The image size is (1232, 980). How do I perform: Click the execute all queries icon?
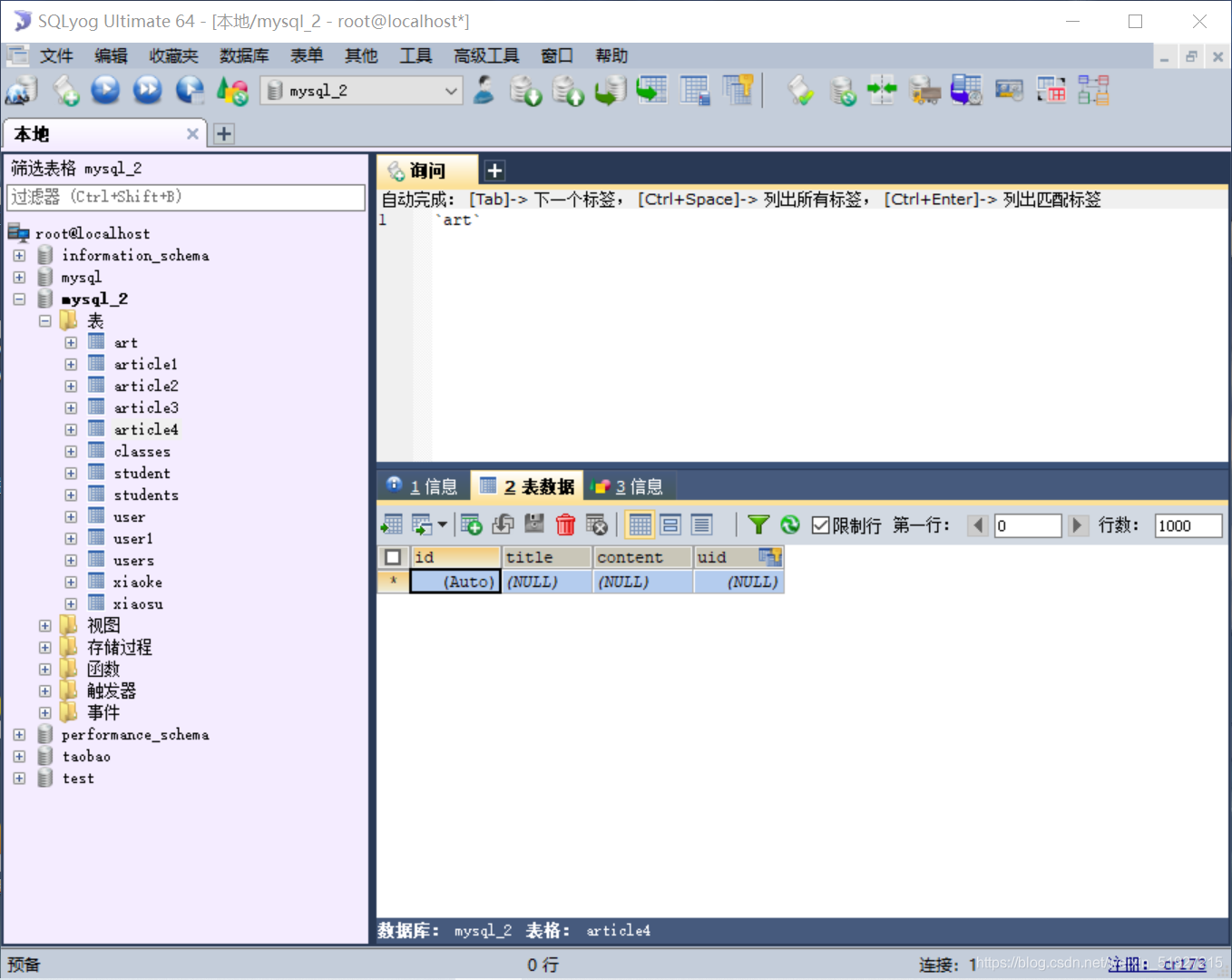pos(147,90)
